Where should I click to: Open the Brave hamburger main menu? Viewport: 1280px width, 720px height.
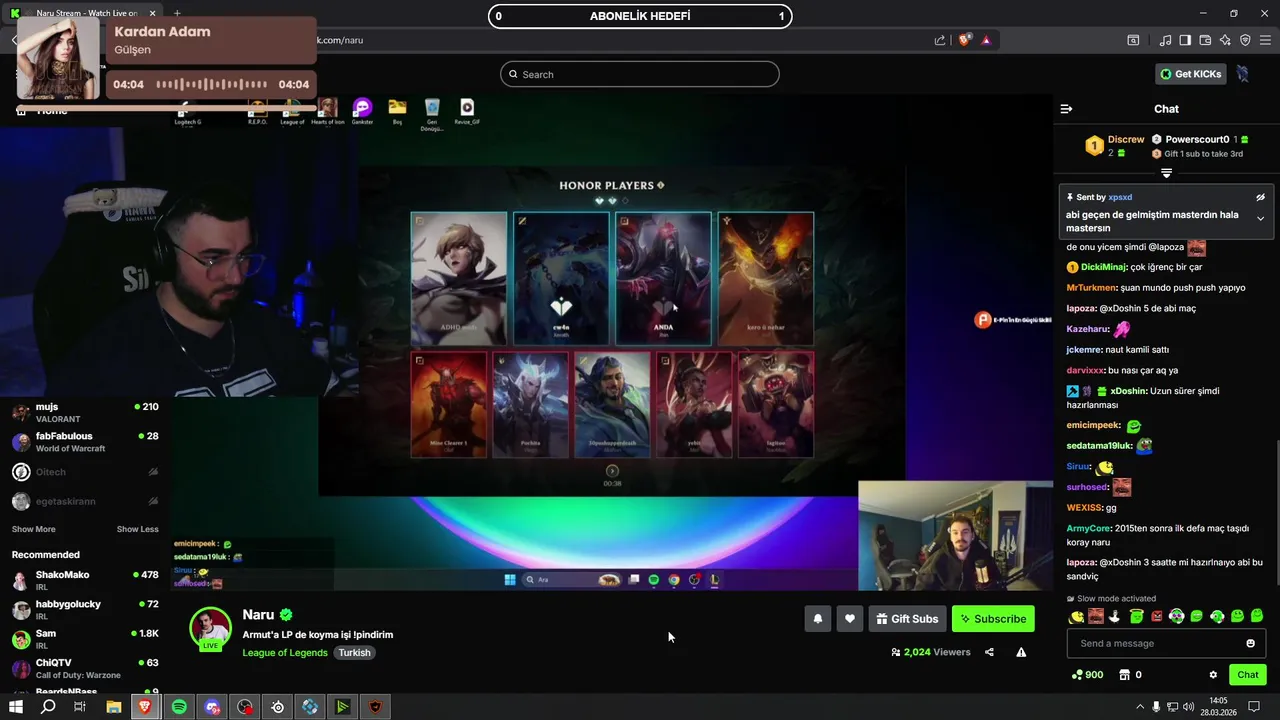(1266, 40)
